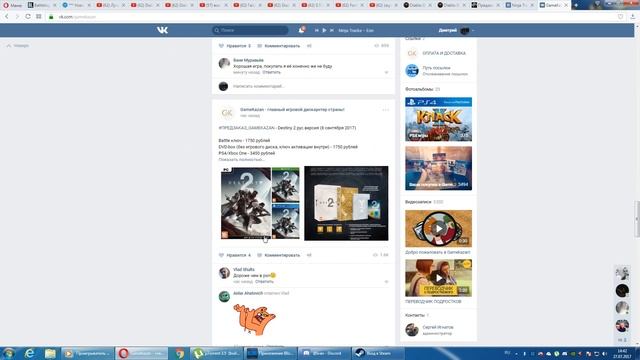The width and height of the screenshot is (640, 360).
Task: Play the Добро пожаловать в GameKazan video
Action: [438, 229]
